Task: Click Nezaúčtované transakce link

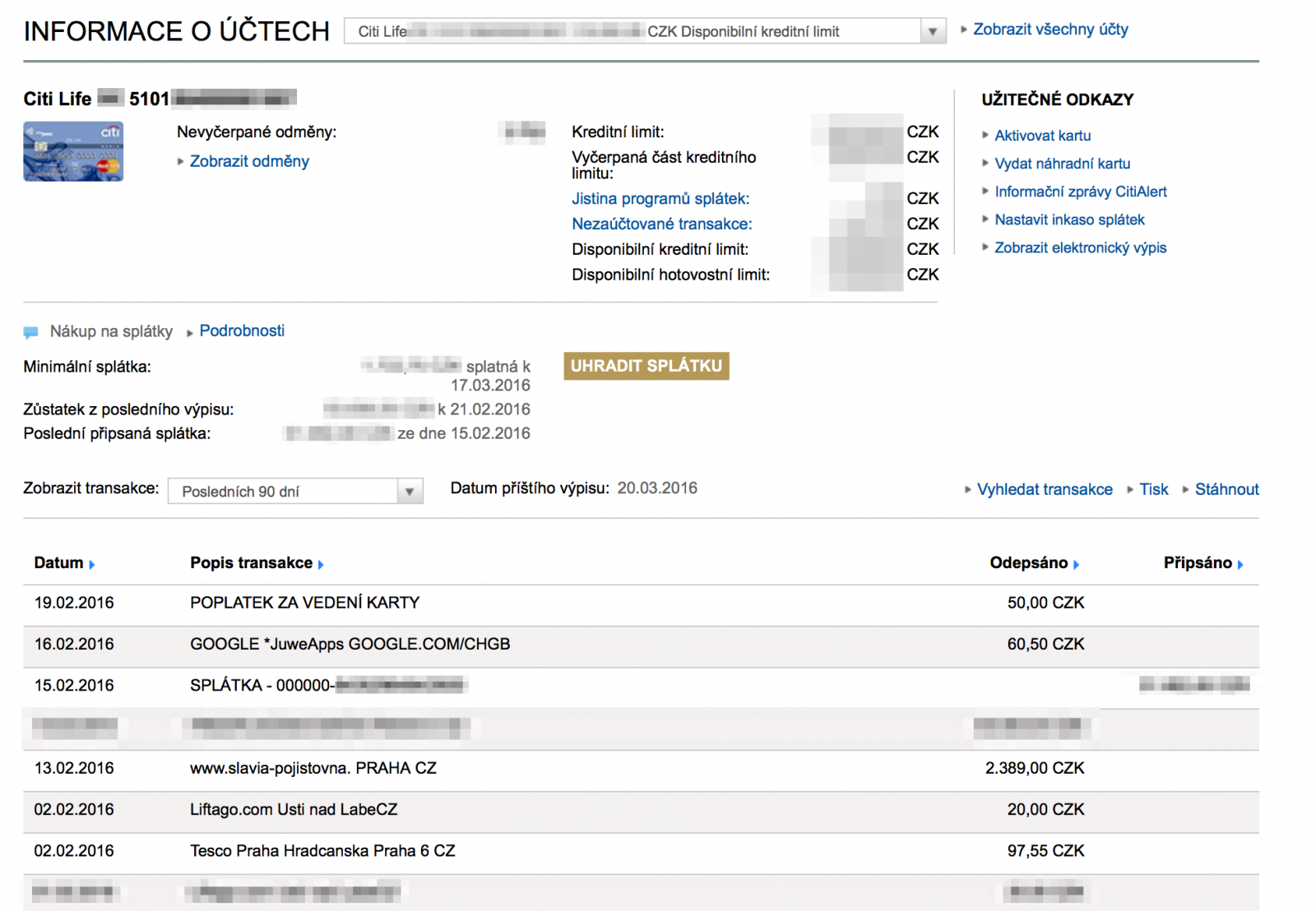Action: 661,224
